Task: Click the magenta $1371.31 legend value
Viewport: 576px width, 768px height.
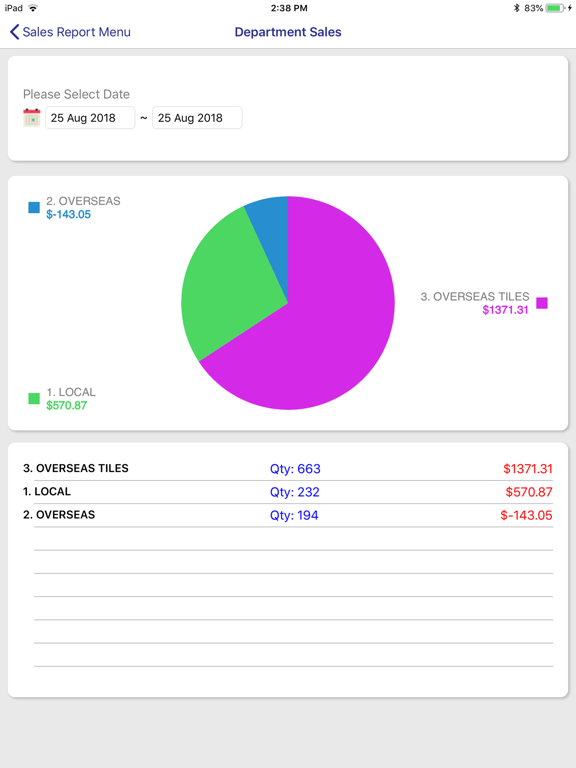Action: [505, 310]
